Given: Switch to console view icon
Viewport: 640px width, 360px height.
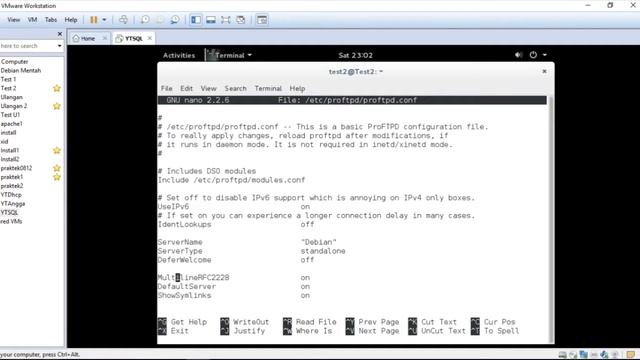Looking at the screenshot, I should [262, 20].
